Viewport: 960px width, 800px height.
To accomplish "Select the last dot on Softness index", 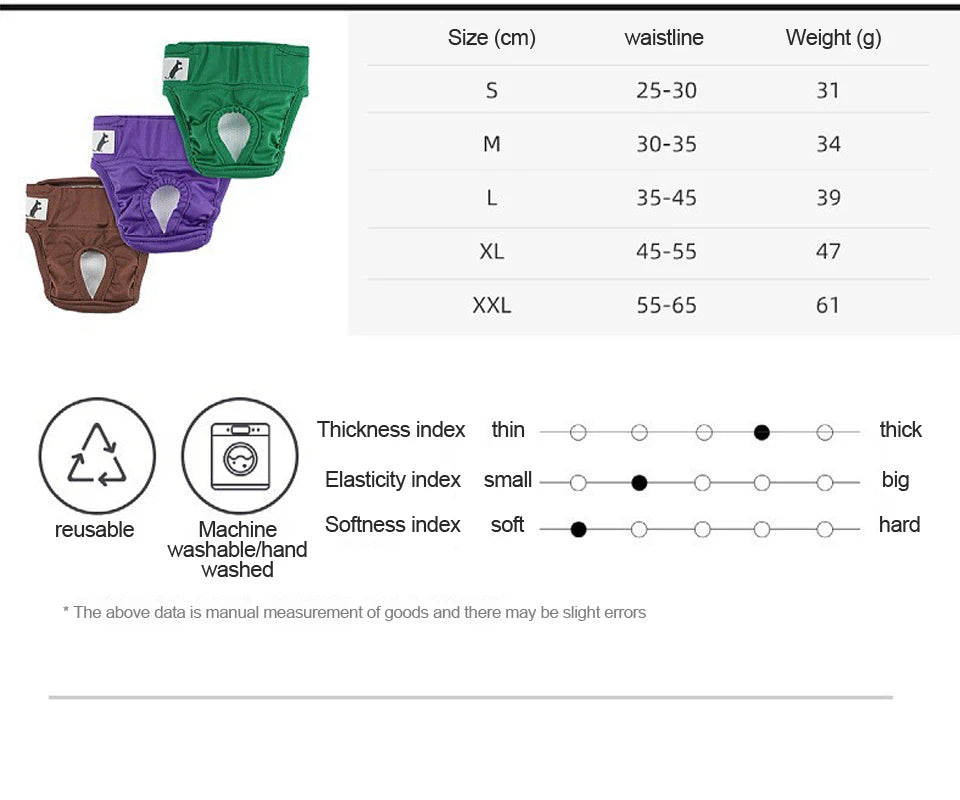I will (824, 529).
